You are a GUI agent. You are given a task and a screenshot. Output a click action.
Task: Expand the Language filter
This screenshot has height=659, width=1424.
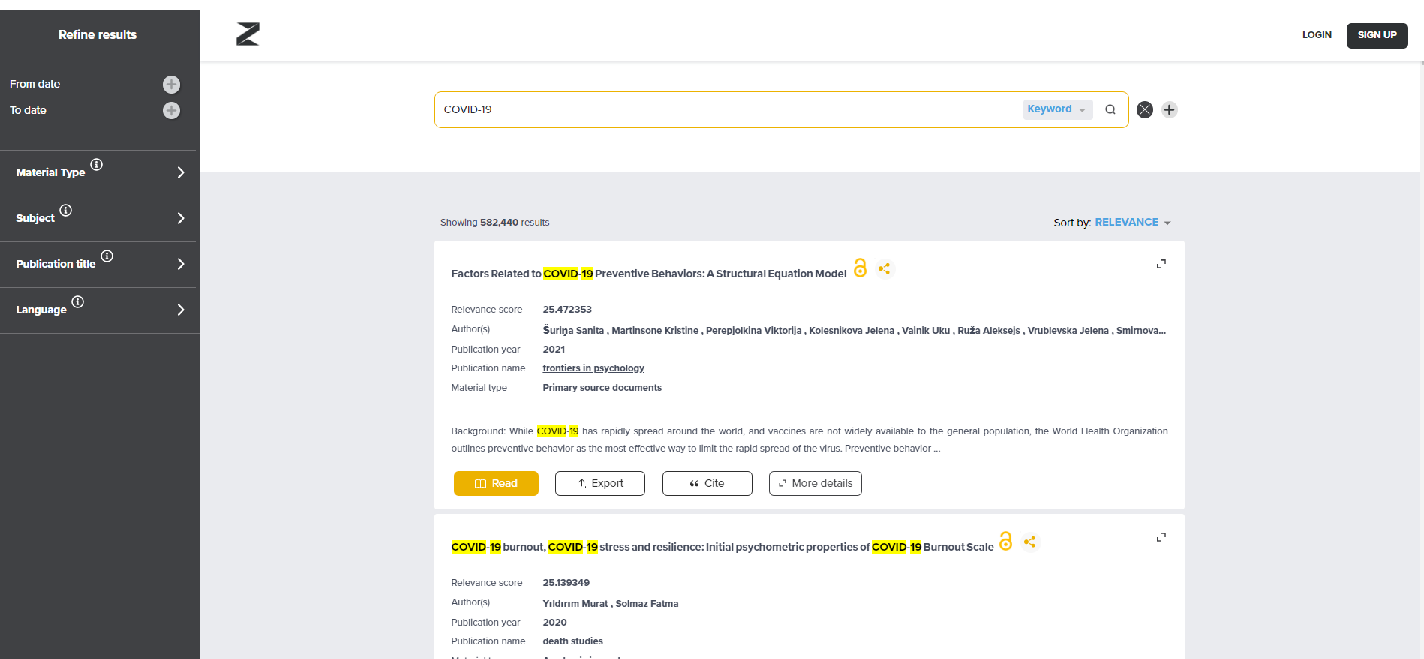[x=181, y=310]
